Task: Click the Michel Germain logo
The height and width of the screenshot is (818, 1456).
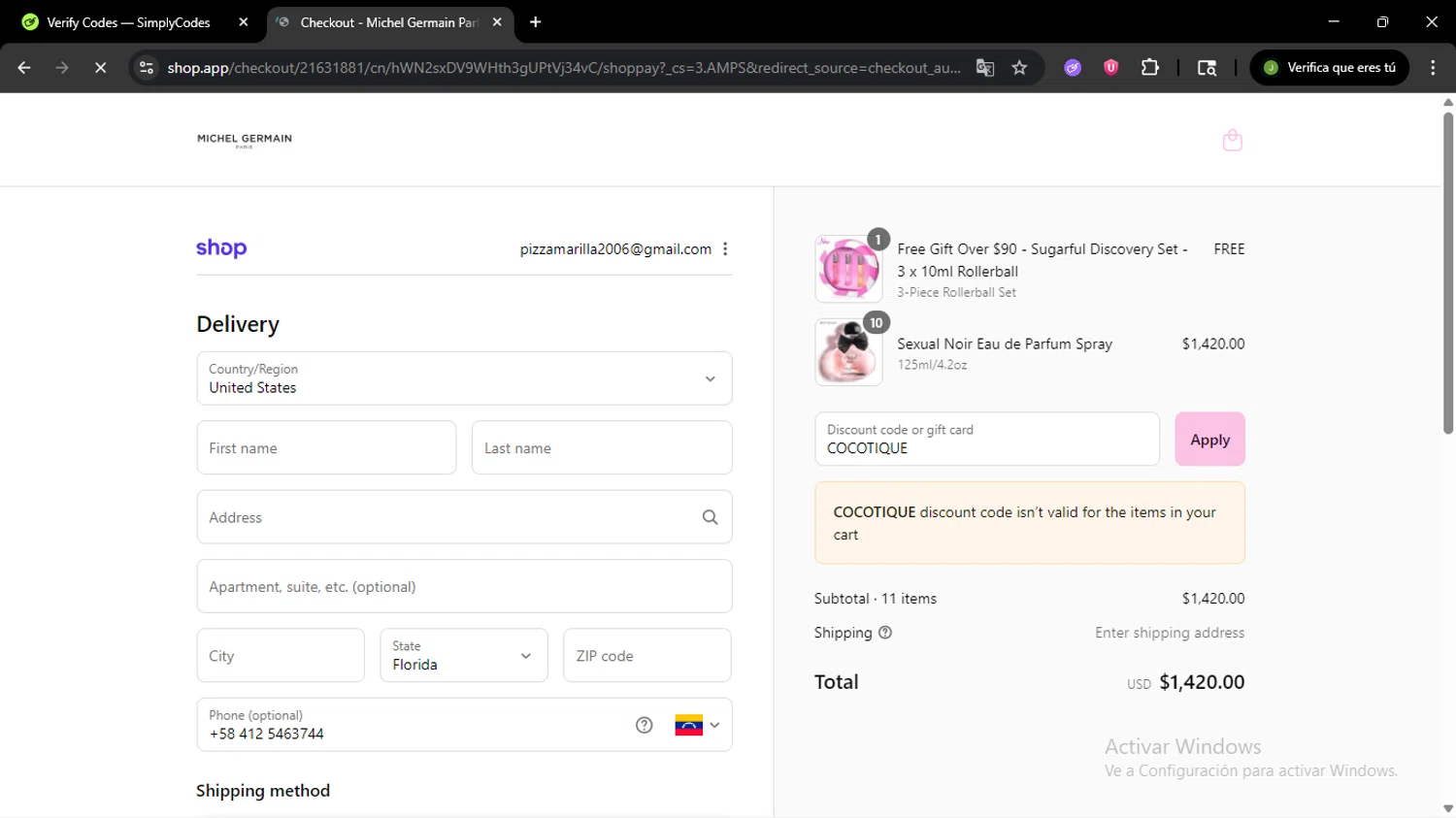Action: (x=245, y=140)
